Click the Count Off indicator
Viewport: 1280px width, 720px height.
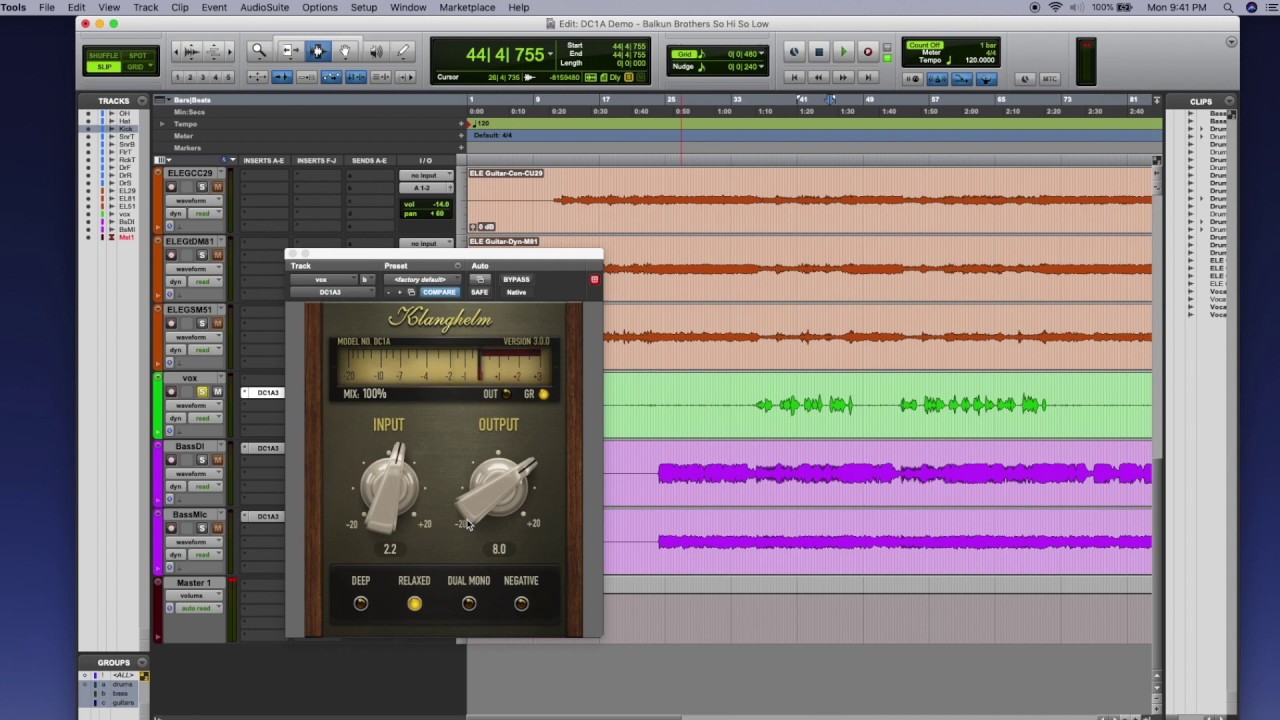point(924,46)
